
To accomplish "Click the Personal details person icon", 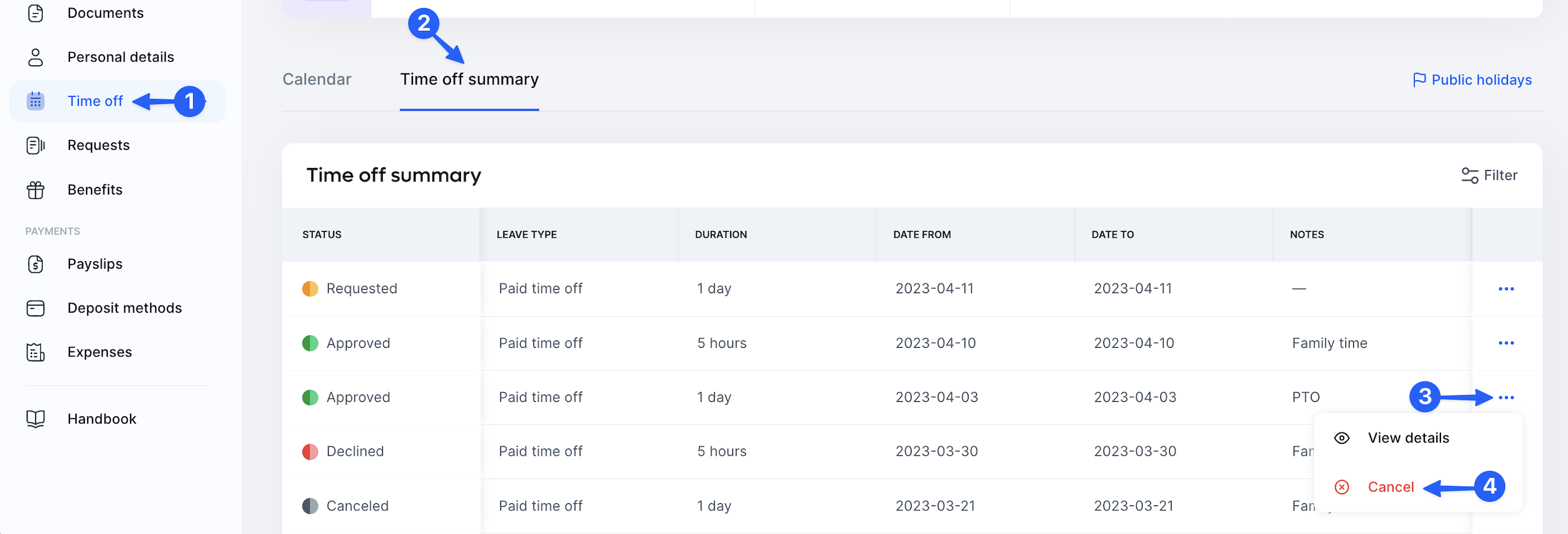I will (35, 57).
